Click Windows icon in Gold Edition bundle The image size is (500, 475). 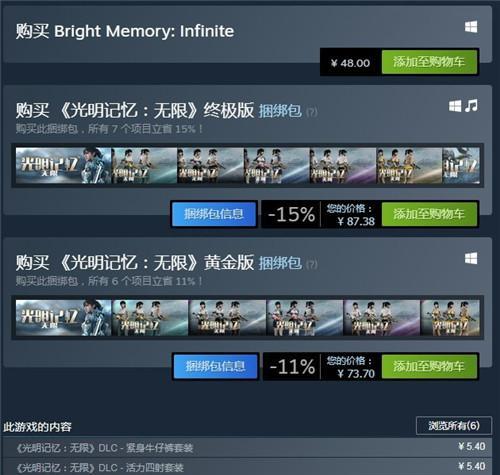coord(471,258)
